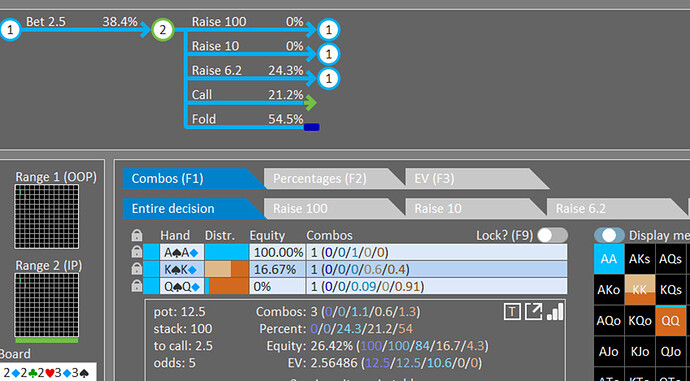Click player 2 decision node in tree
The width and height of the screenshot is (690, 381).
click(163, 30)
